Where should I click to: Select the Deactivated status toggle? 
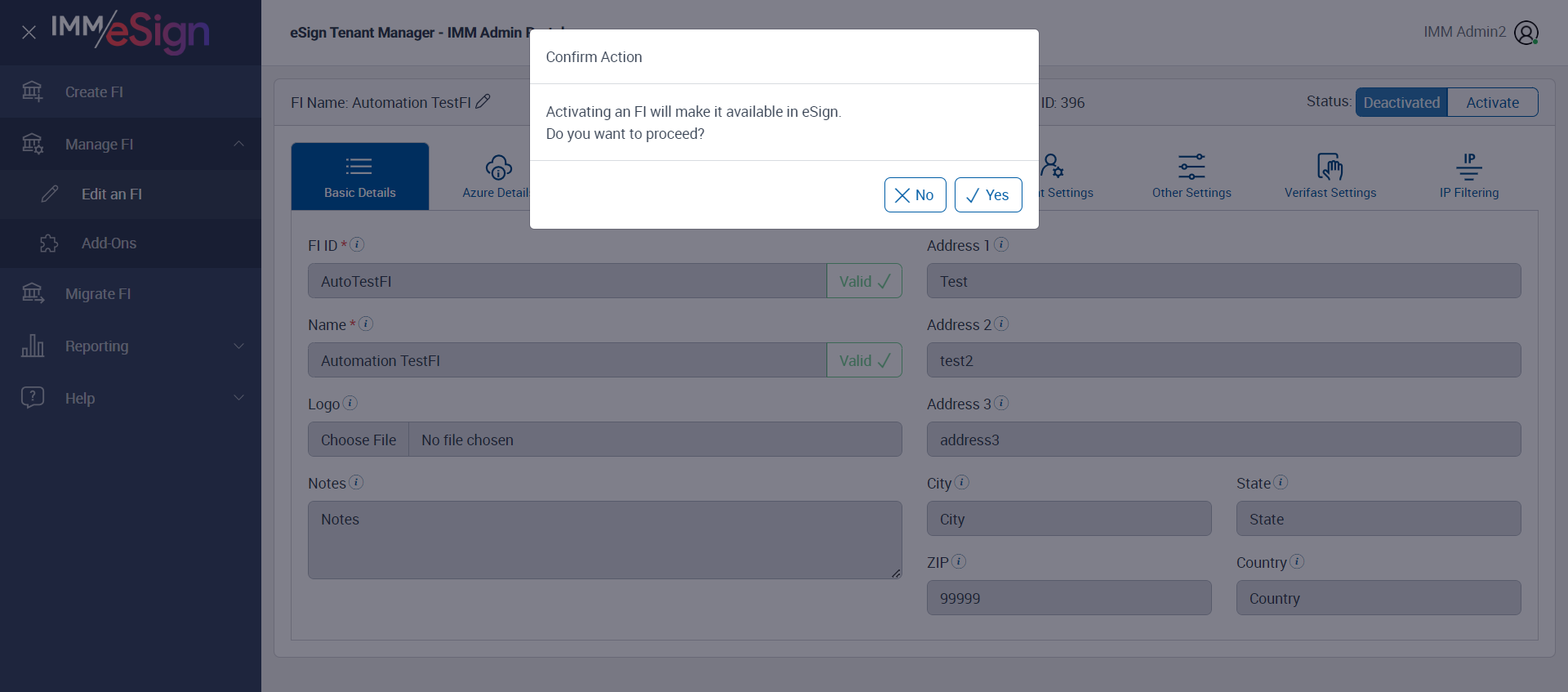click(1401, 103)
